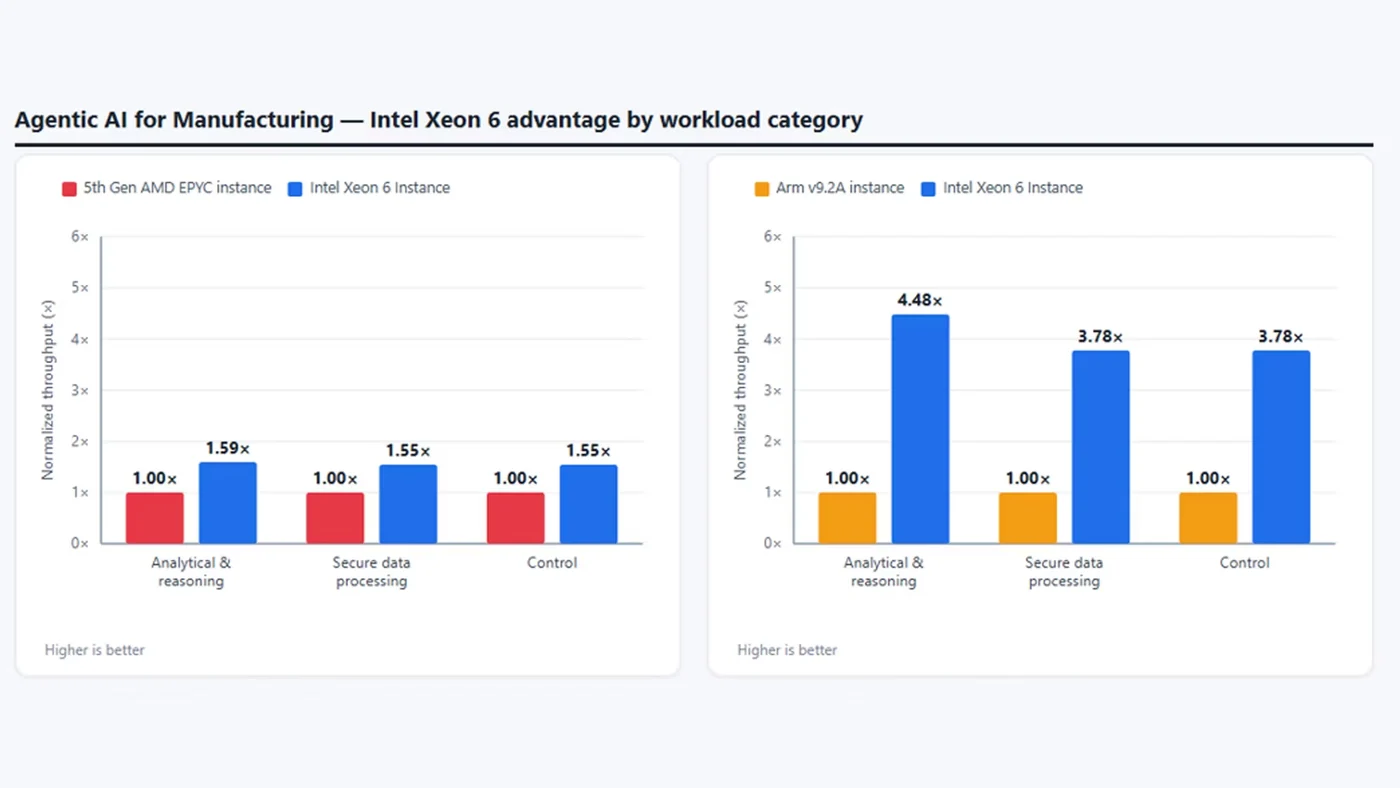This screenshot has width=1400, height=788.
Task: Click the 4.48× value label
Action: click(920, 301)
